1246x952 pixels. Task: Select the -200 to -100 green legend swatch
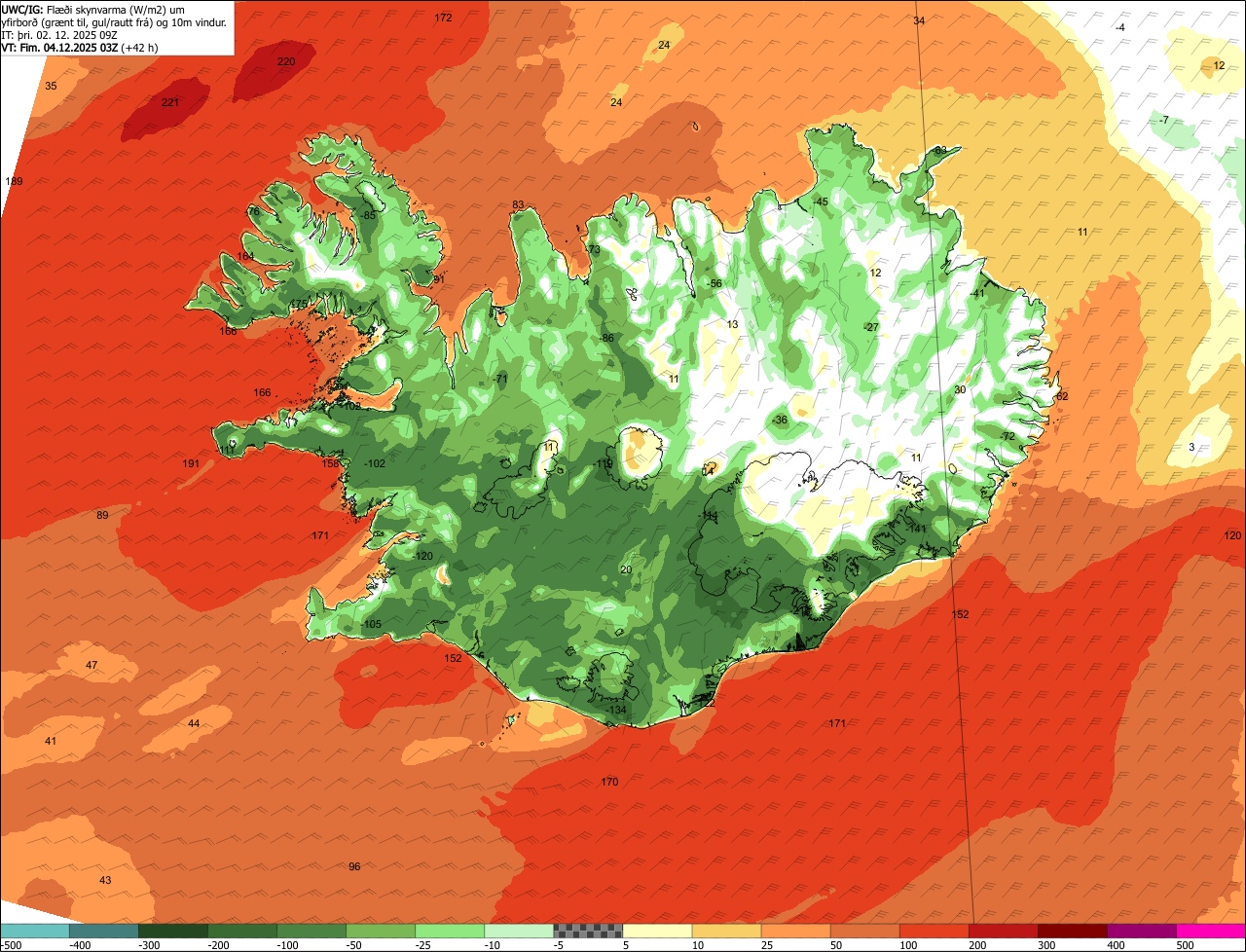[242, 931]
